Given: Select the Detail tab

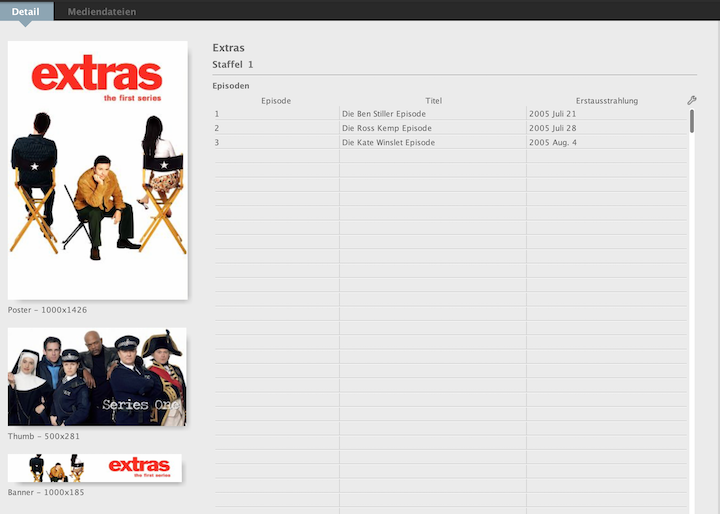Looking at the screenshot, I should click(26, 11).
